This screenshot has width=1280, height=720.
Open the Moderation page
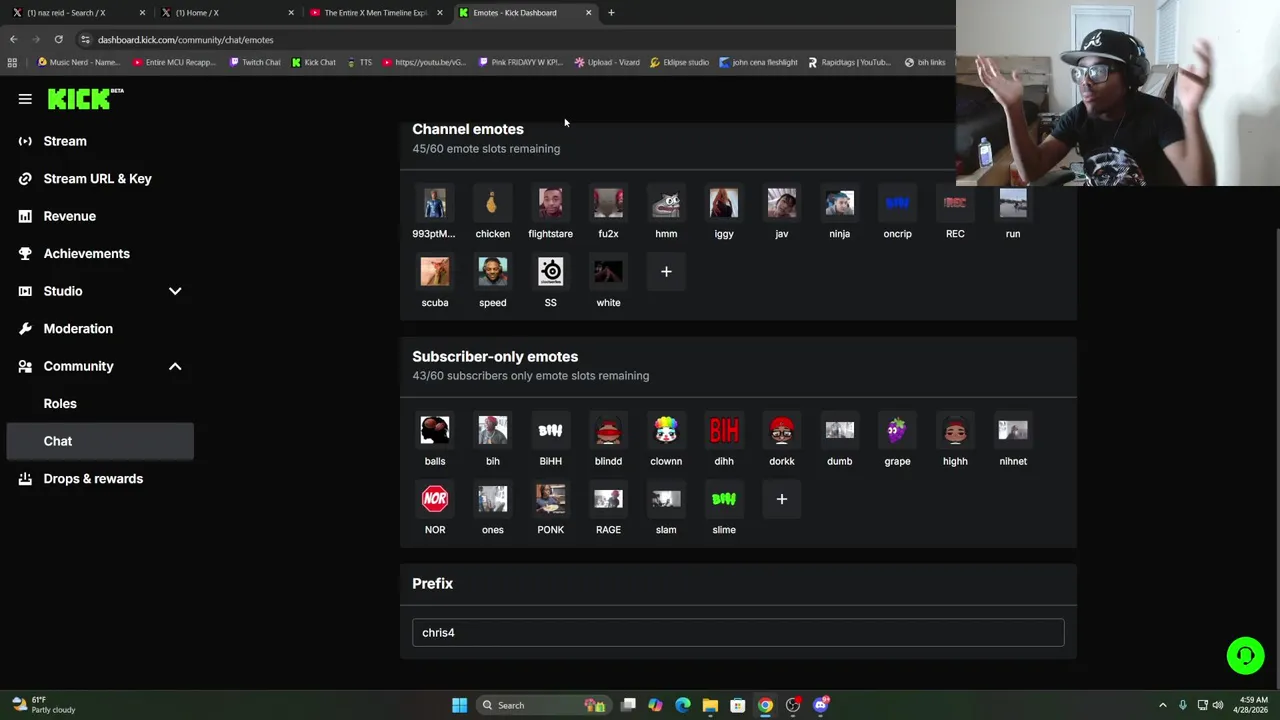click(x=100, y=328)
